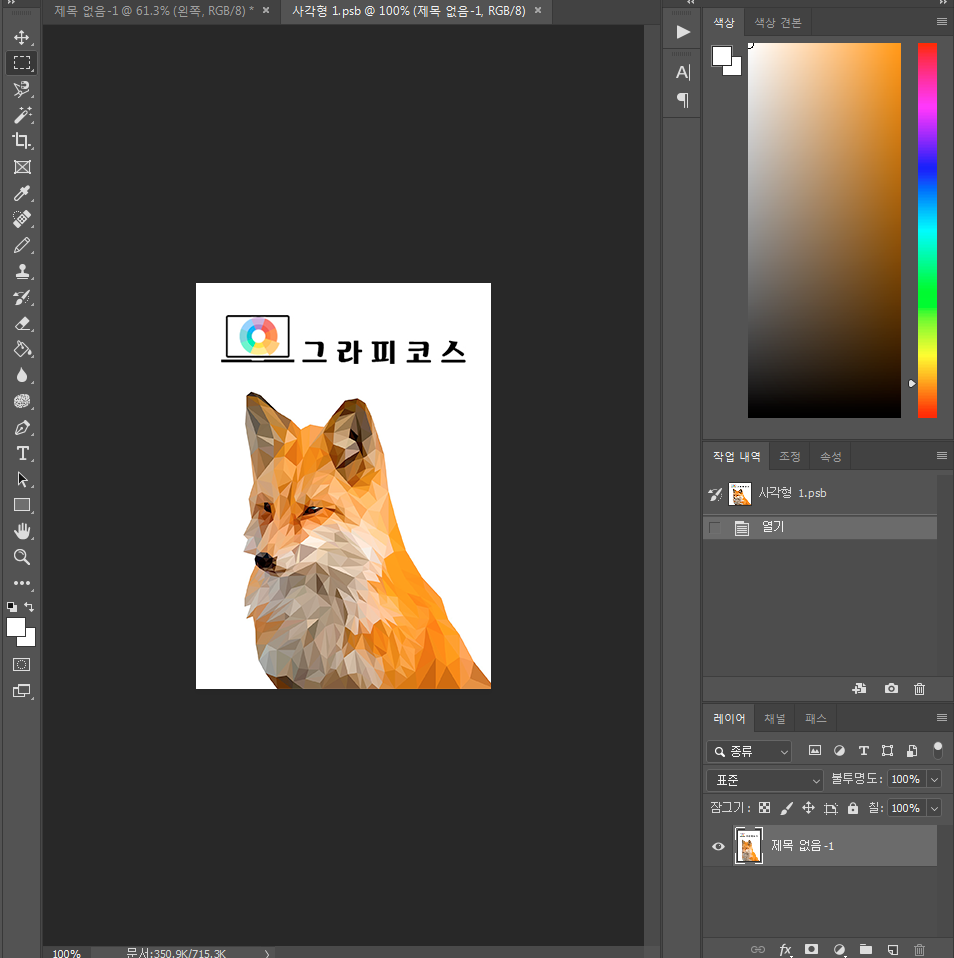This screenshot has height=958, width=954.
Task: Delete the current history state
Action: pyautogui.click(x=919, y=689)
